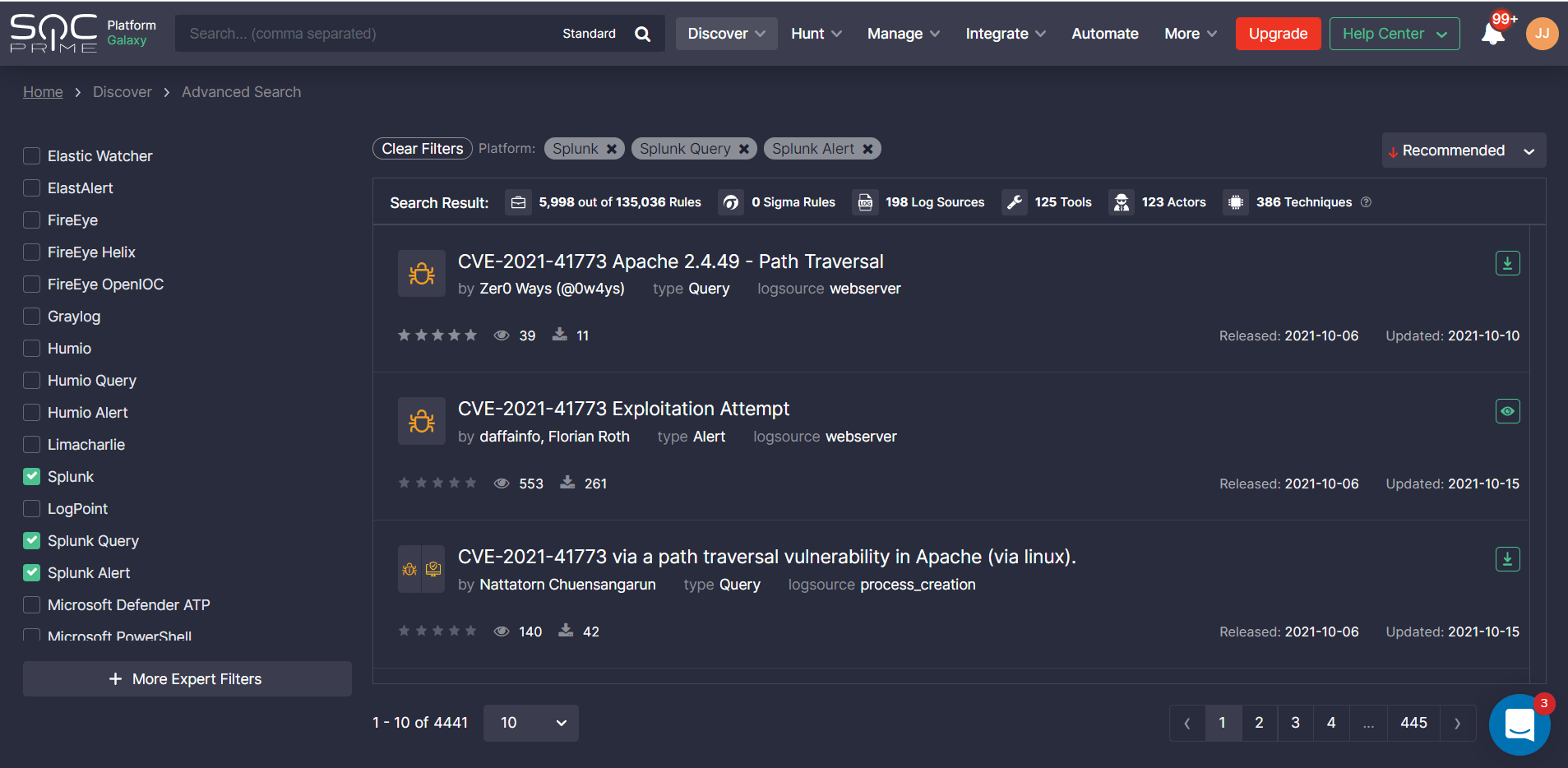
Task: Select the Actors spy icon
Action: (x=1122, y=201)
